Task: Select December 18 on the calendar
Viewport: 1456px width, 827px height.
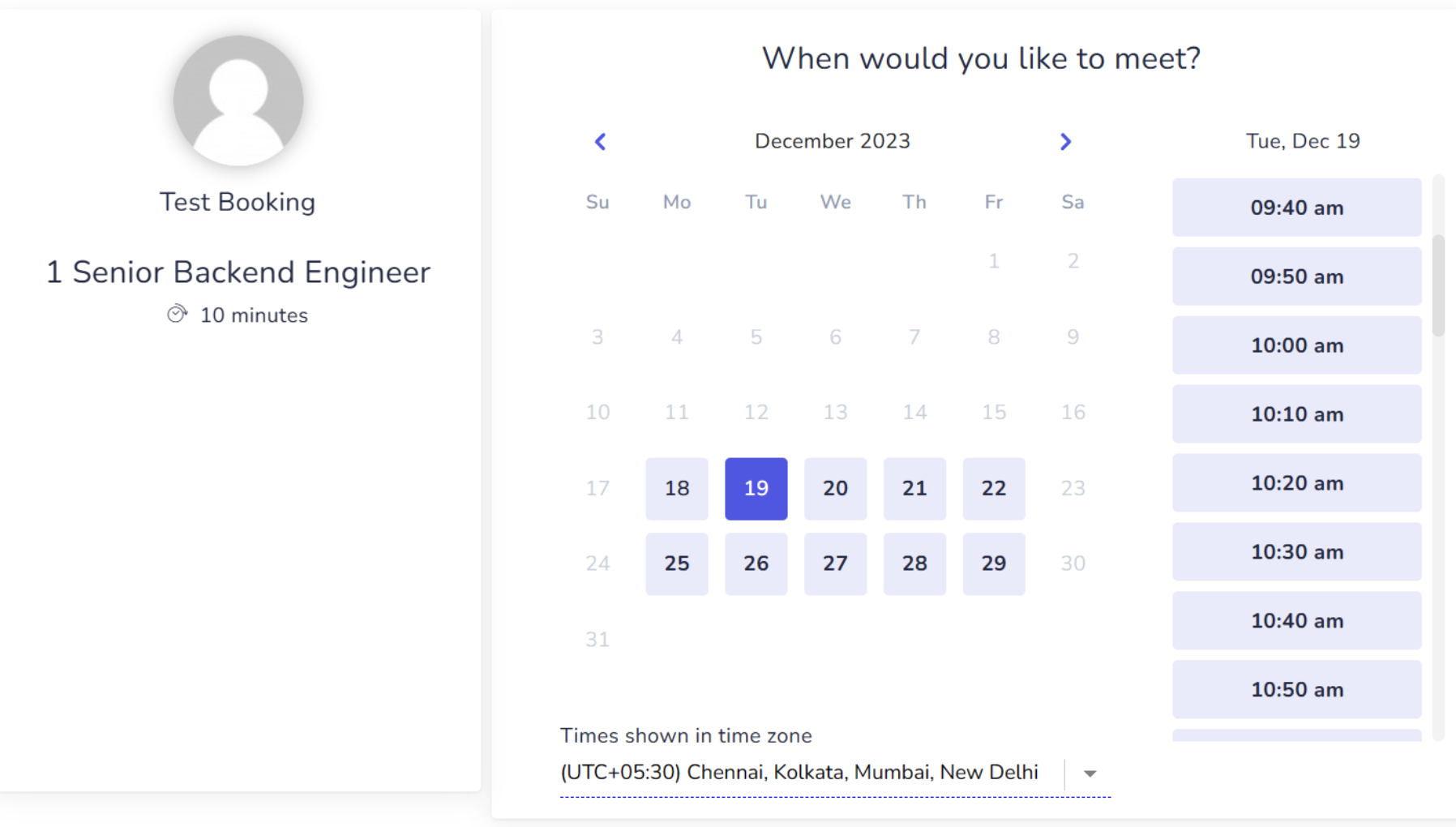Action: tap(677, 488)
